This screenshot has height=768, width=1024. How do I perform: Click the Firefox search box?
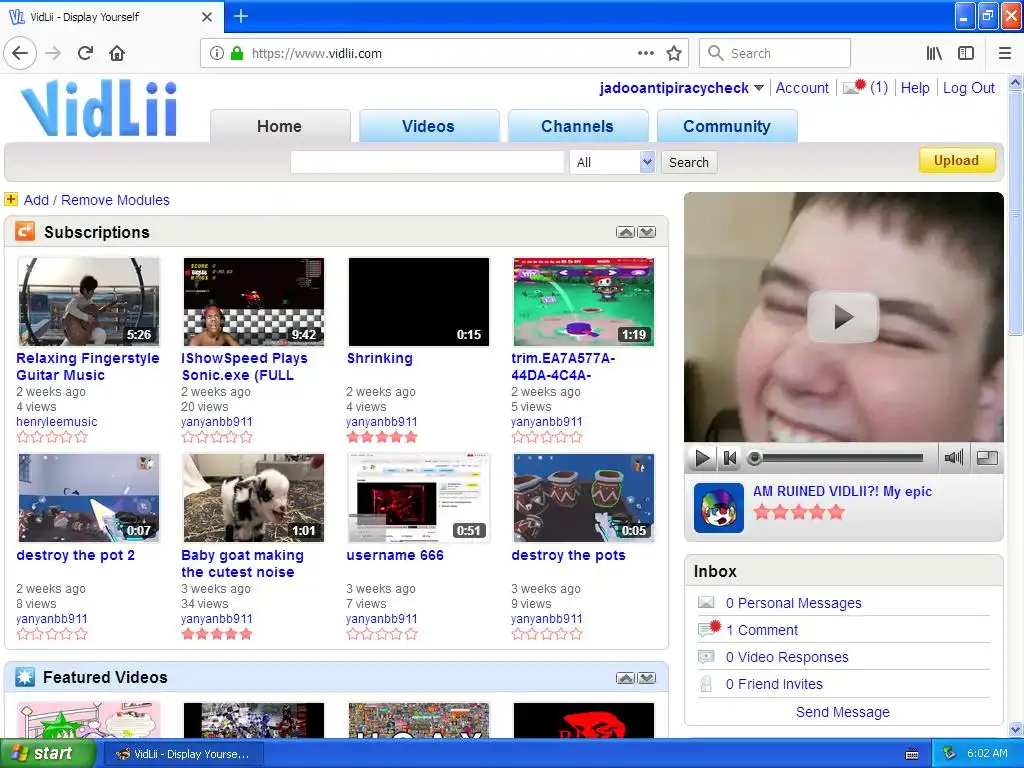[775, 53]
